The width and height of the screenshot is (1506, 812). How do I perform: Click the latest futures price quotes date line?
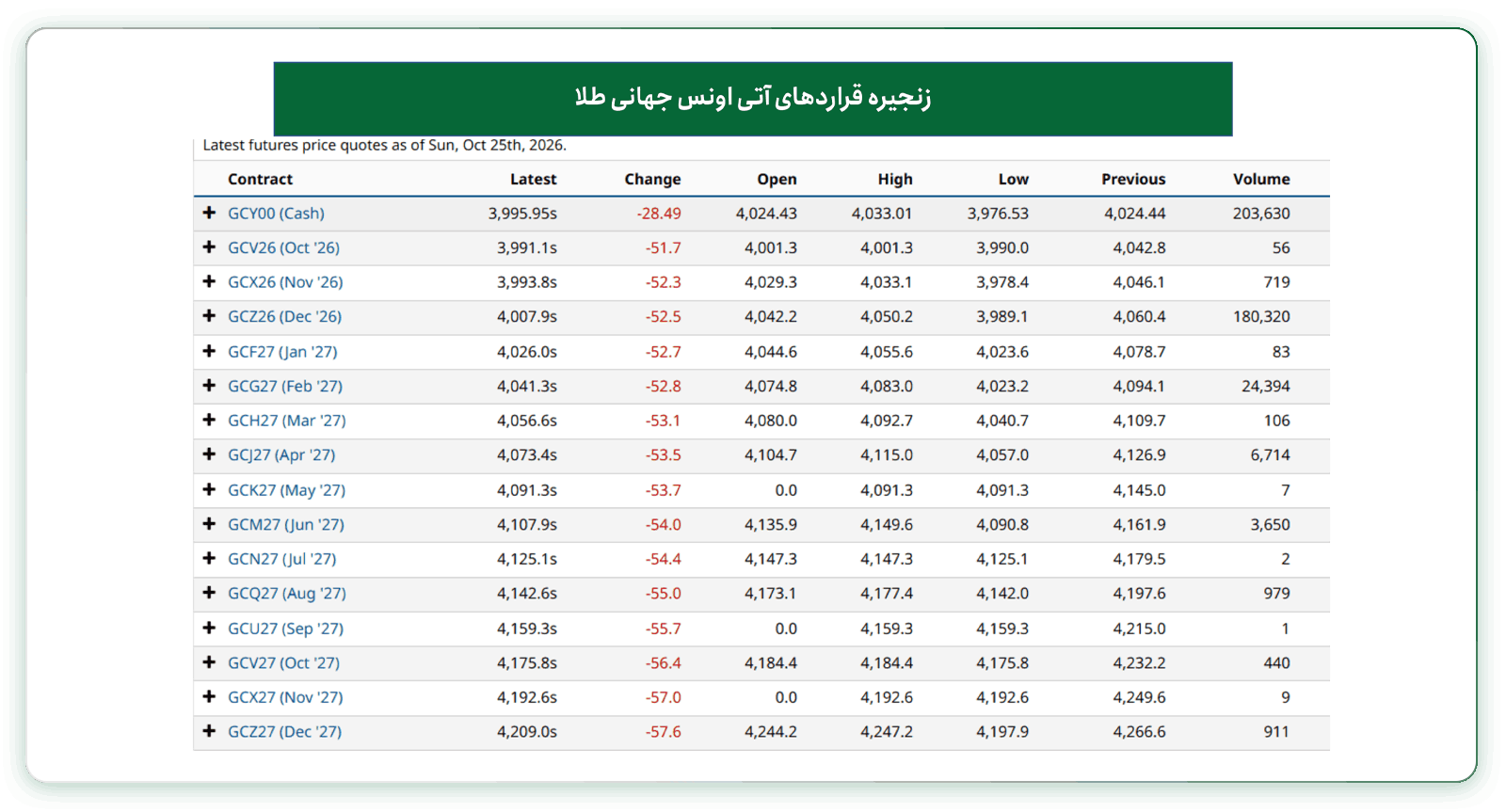tap(385, 145)
